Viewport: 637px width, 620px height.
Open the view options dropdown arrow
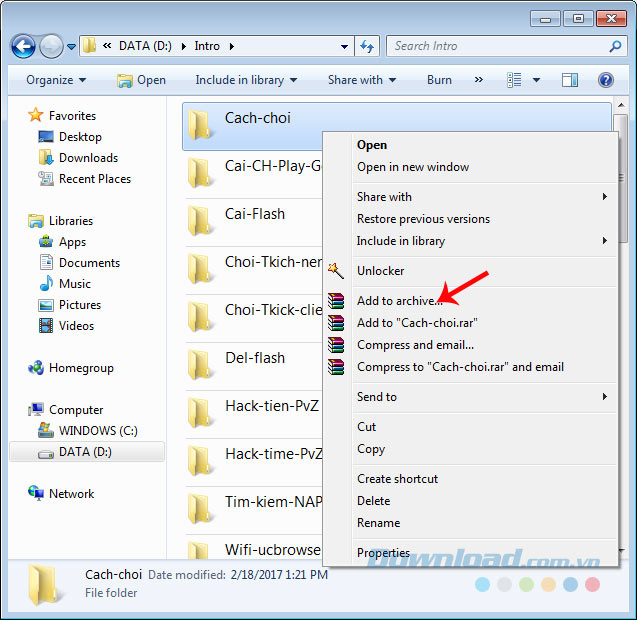point(536,80)
